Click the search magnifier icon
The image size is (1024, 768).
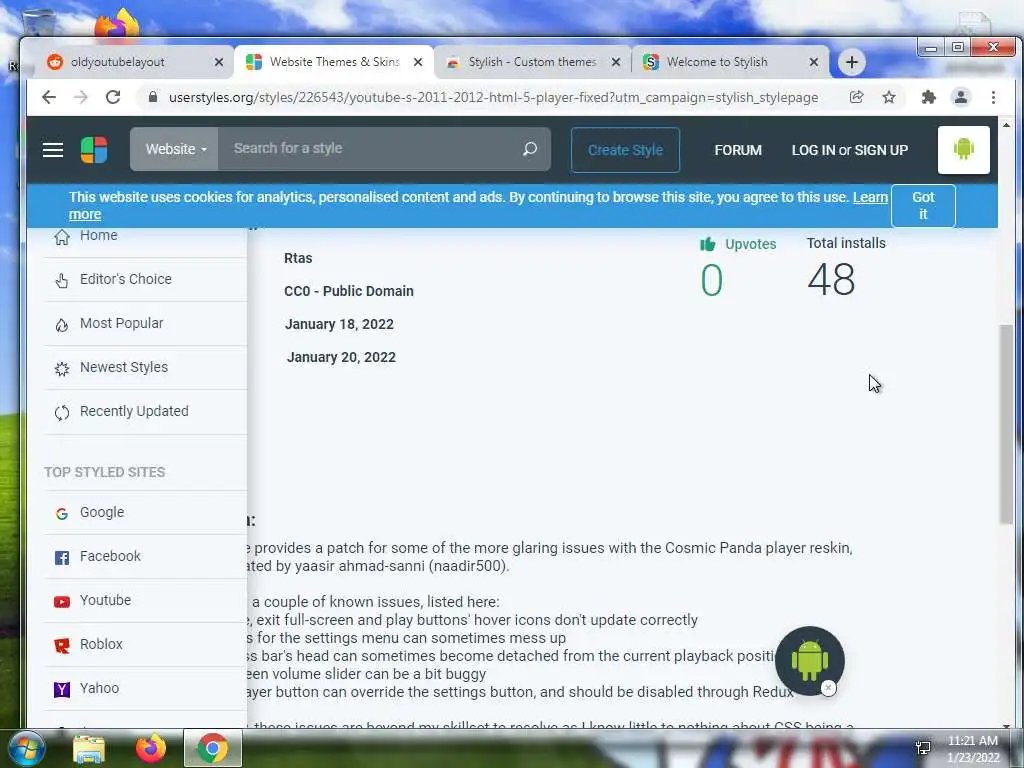[x=530, y=149]
